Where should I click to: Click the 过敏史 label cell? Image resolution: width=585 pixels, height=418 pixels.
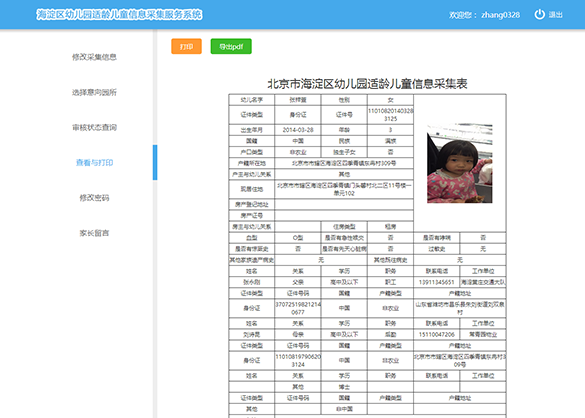click(x=437, y=249)
